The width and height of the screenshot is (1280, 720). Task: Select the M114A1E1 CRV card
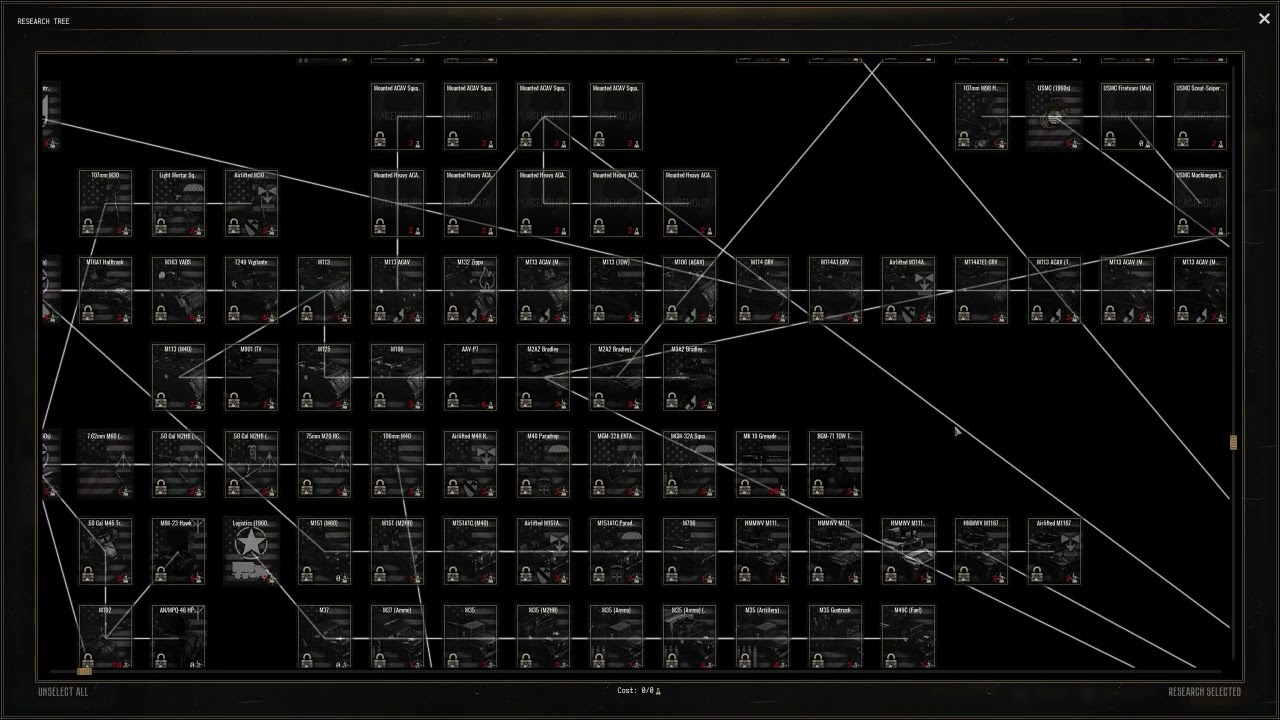pos(981,290)
